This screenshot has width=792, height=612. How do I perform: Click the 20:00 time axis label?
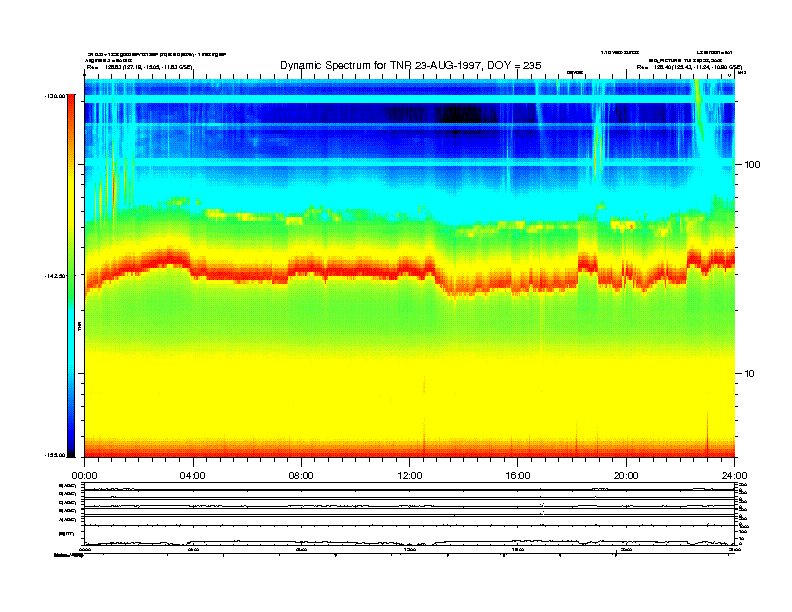click(626, 476)
